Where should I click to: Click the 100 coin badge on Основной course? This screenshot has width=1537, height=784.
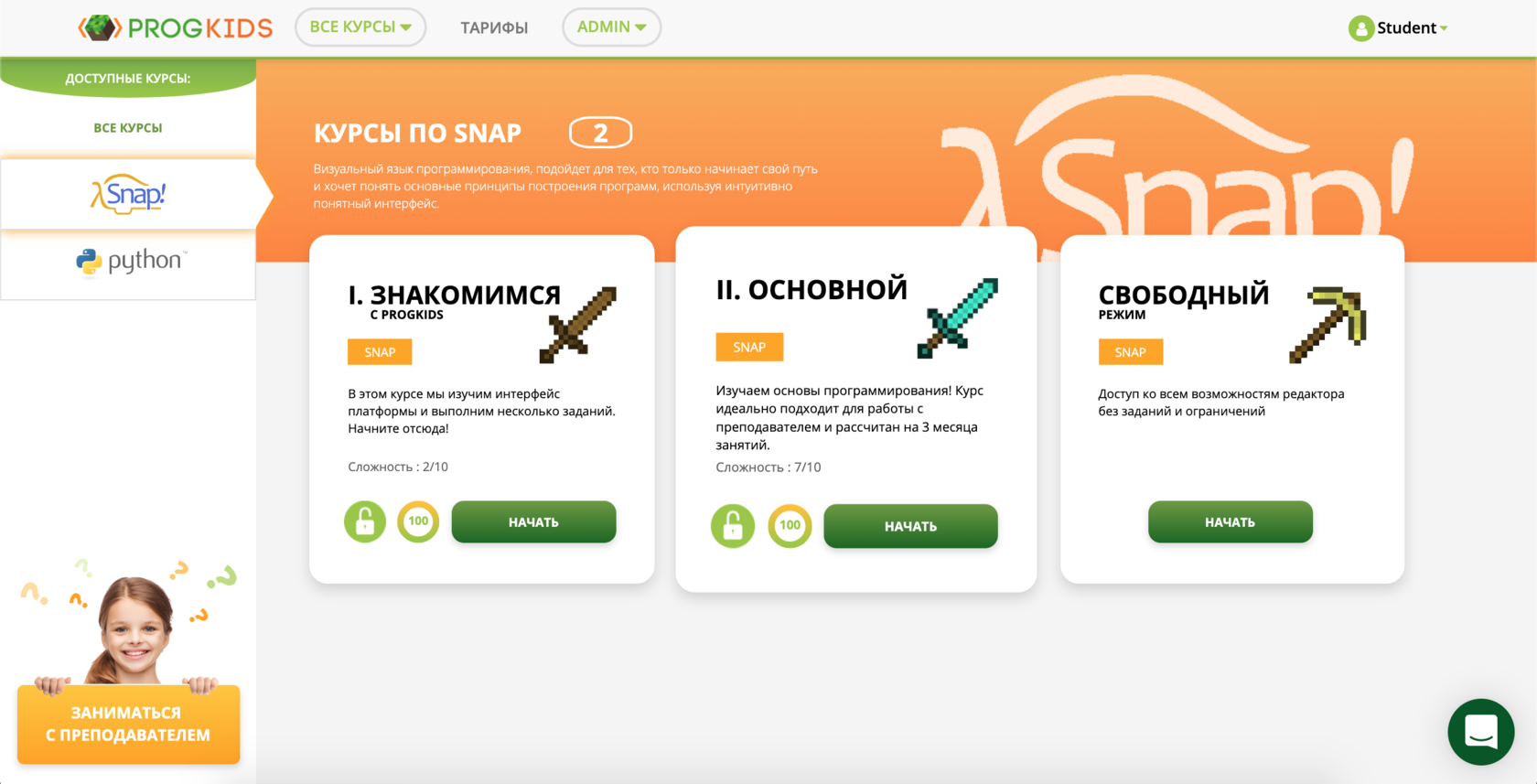tap(790, 526)
